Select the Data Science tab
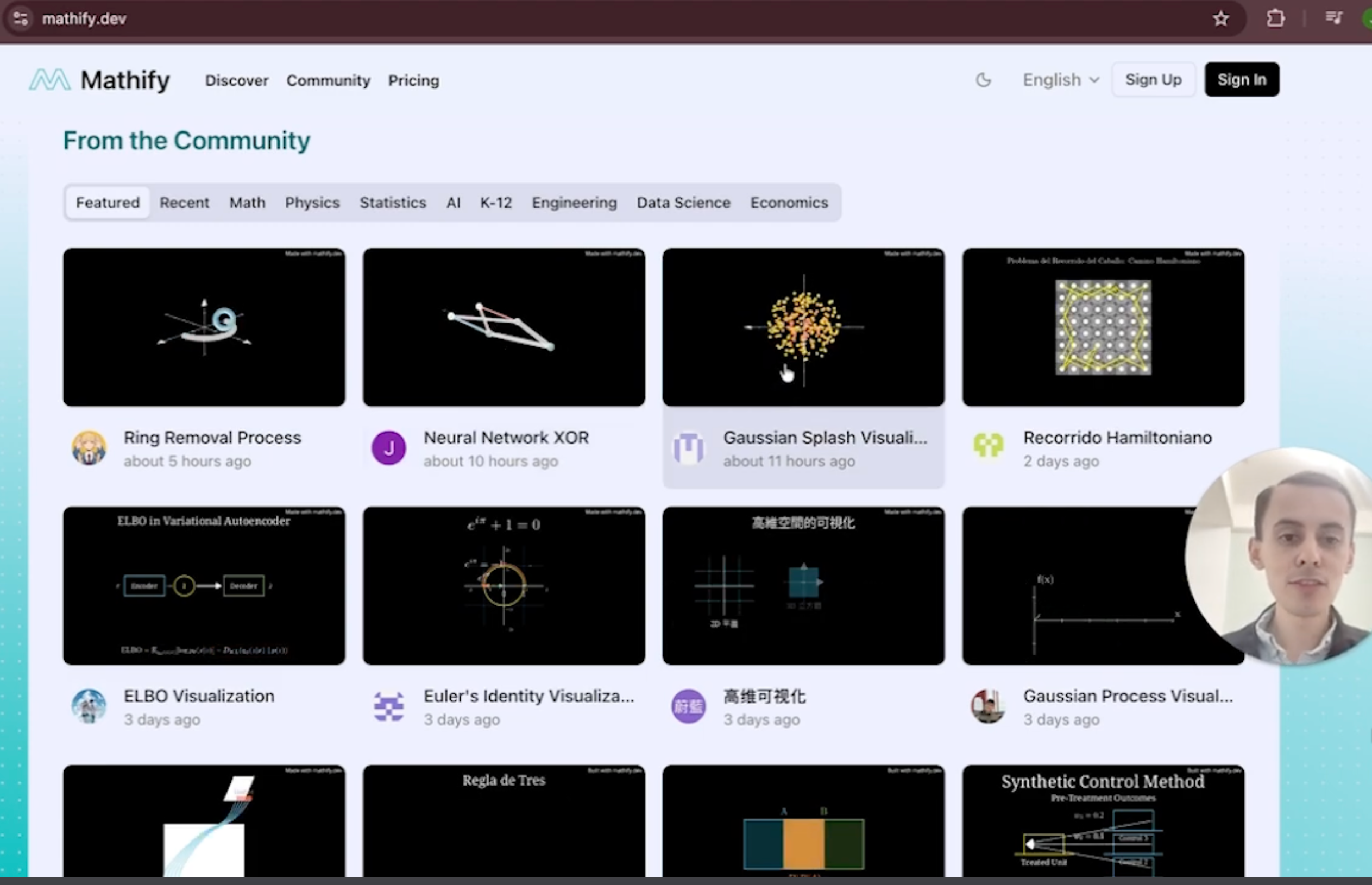The width and height of the screenshot is (1372, 885). (x=683, y=203)
